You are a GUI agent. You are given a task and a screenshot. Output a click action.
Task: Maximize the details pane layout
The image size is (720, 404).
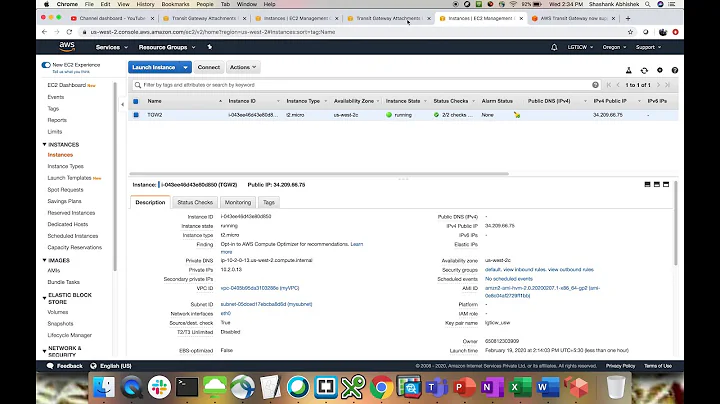[x=666, y=185]
